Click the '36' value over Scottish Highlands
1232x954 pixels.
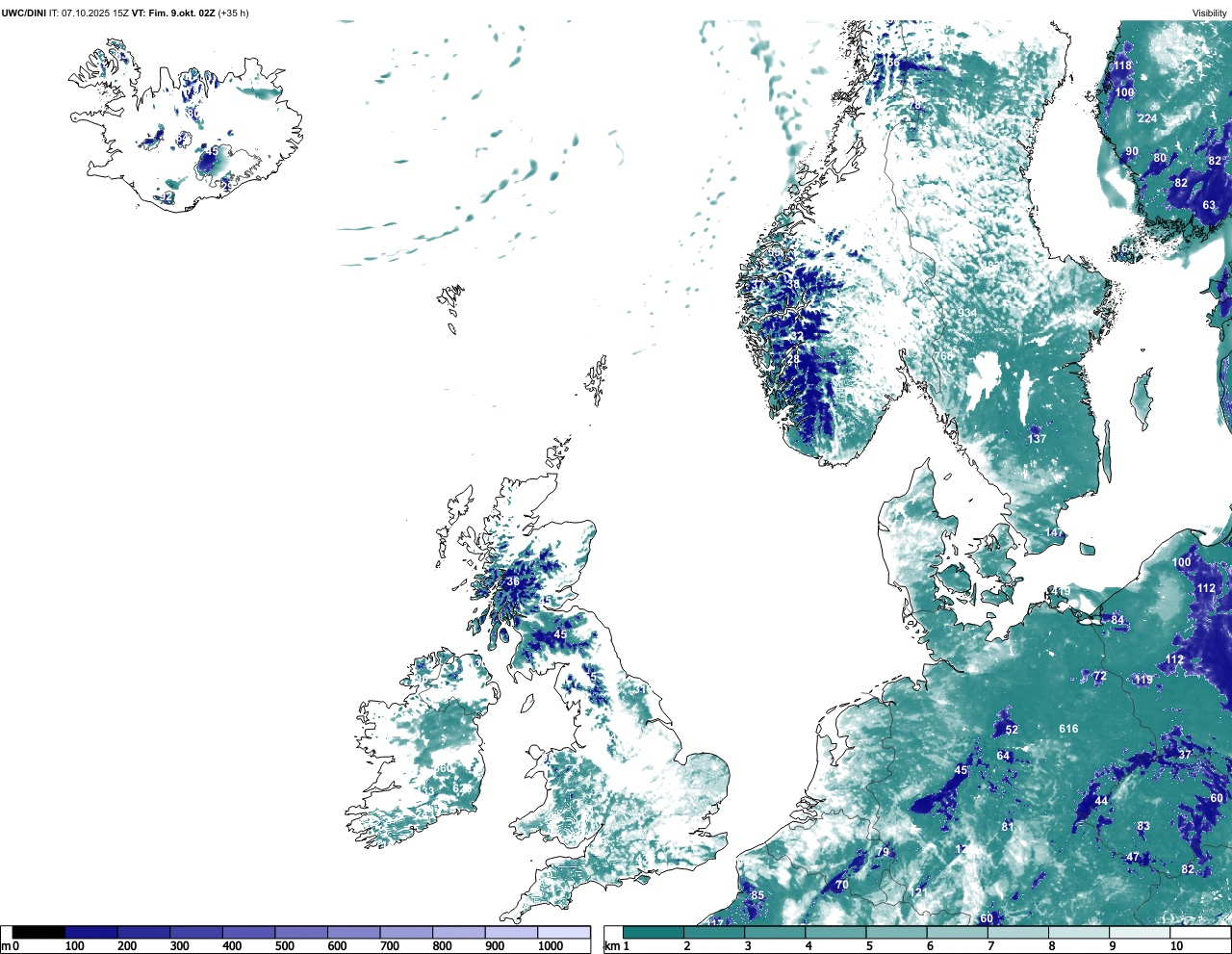pyautogui.click(x=513, y=581)
